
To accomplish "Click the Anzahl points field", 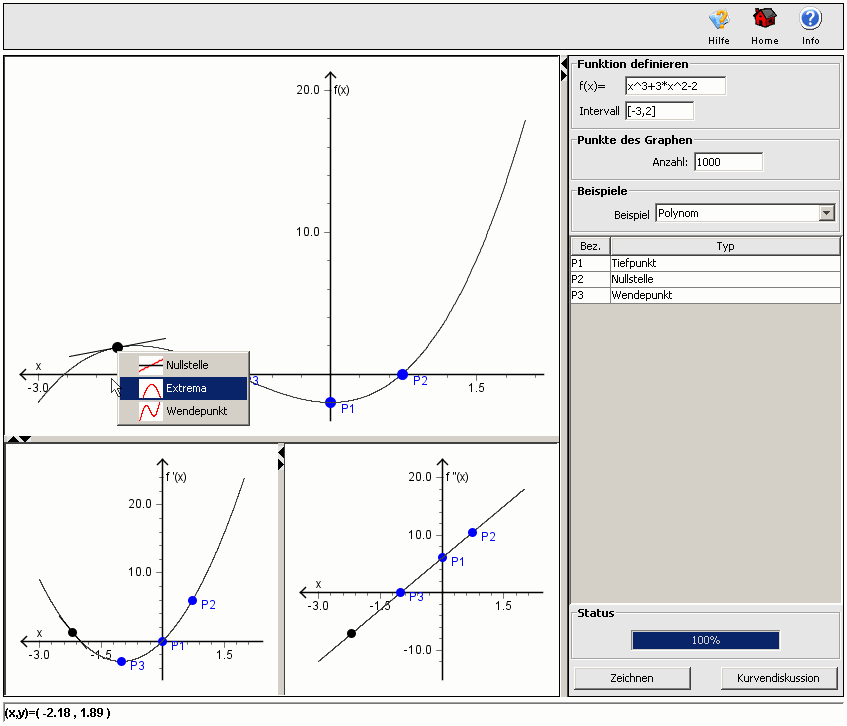I will 728,162.
